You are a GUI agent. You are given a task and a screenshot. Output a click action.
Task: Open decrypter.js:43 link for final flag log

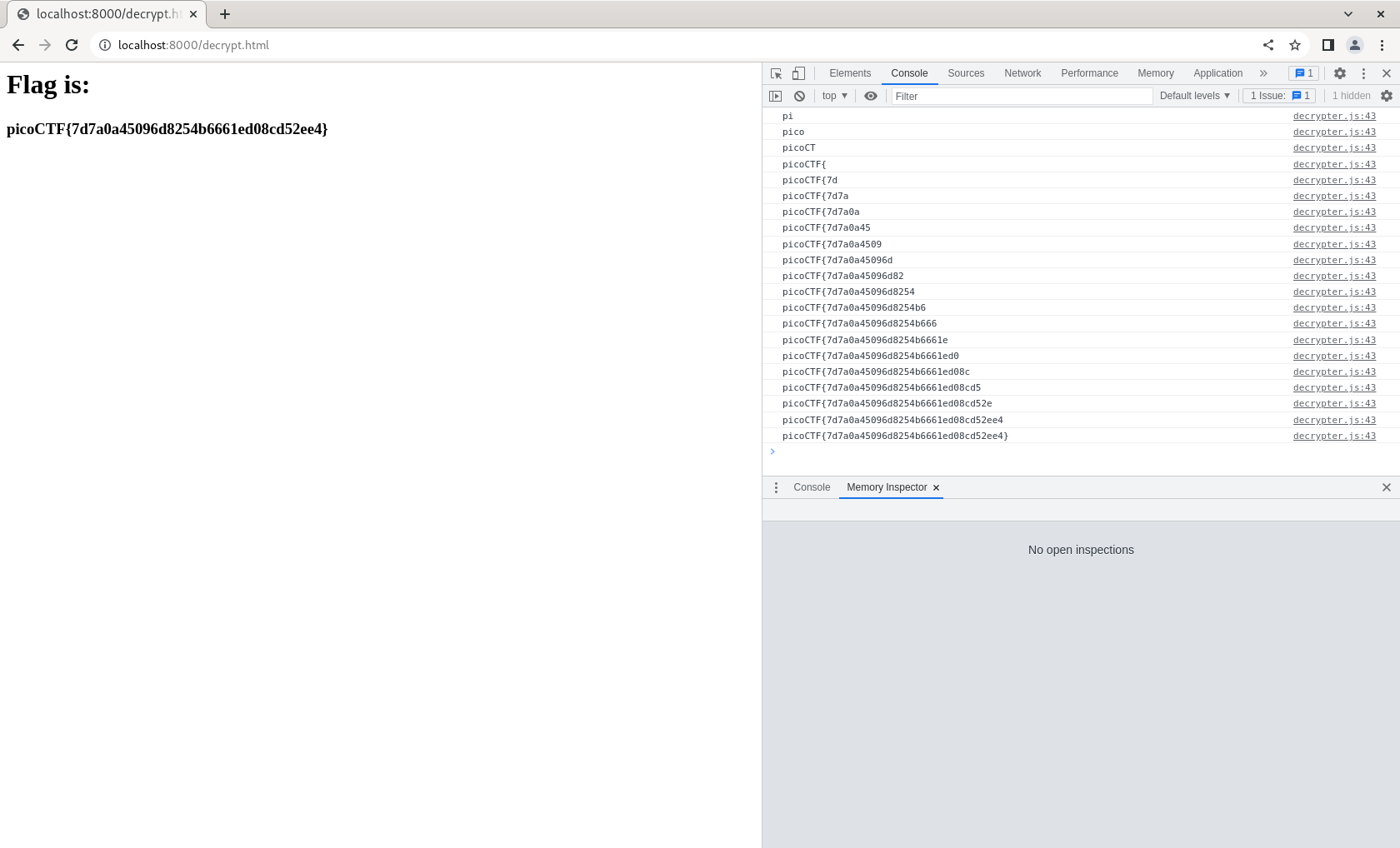pos(1334,436)
